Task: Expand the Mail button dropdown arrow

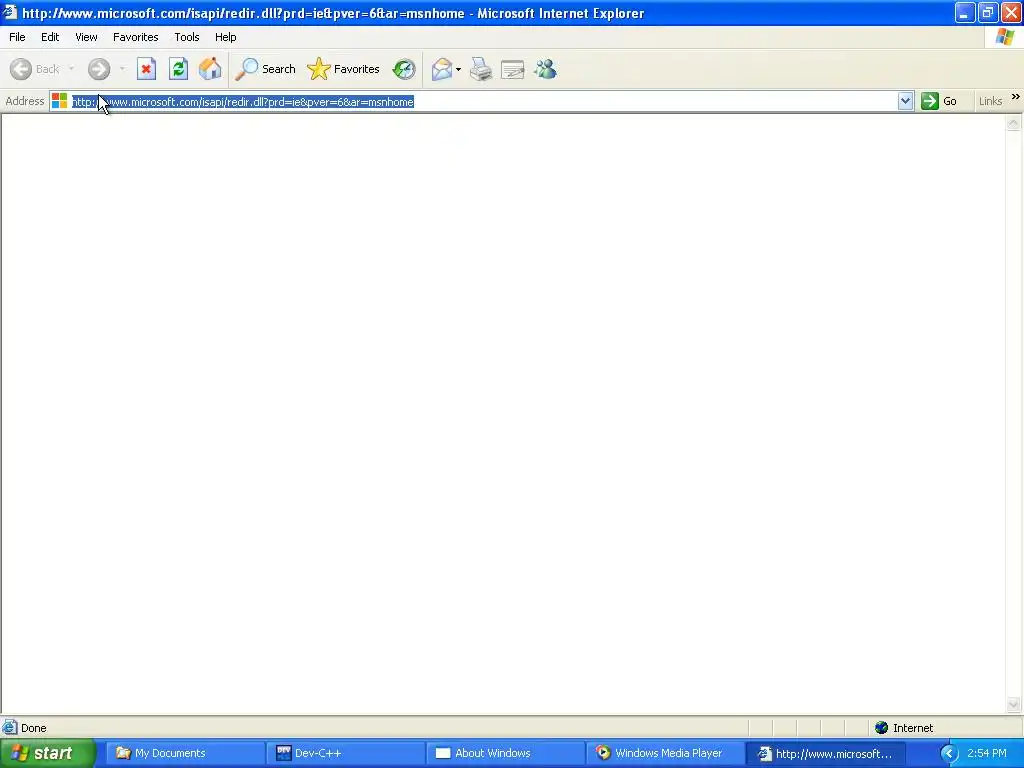Action: [x=458, y=69]
